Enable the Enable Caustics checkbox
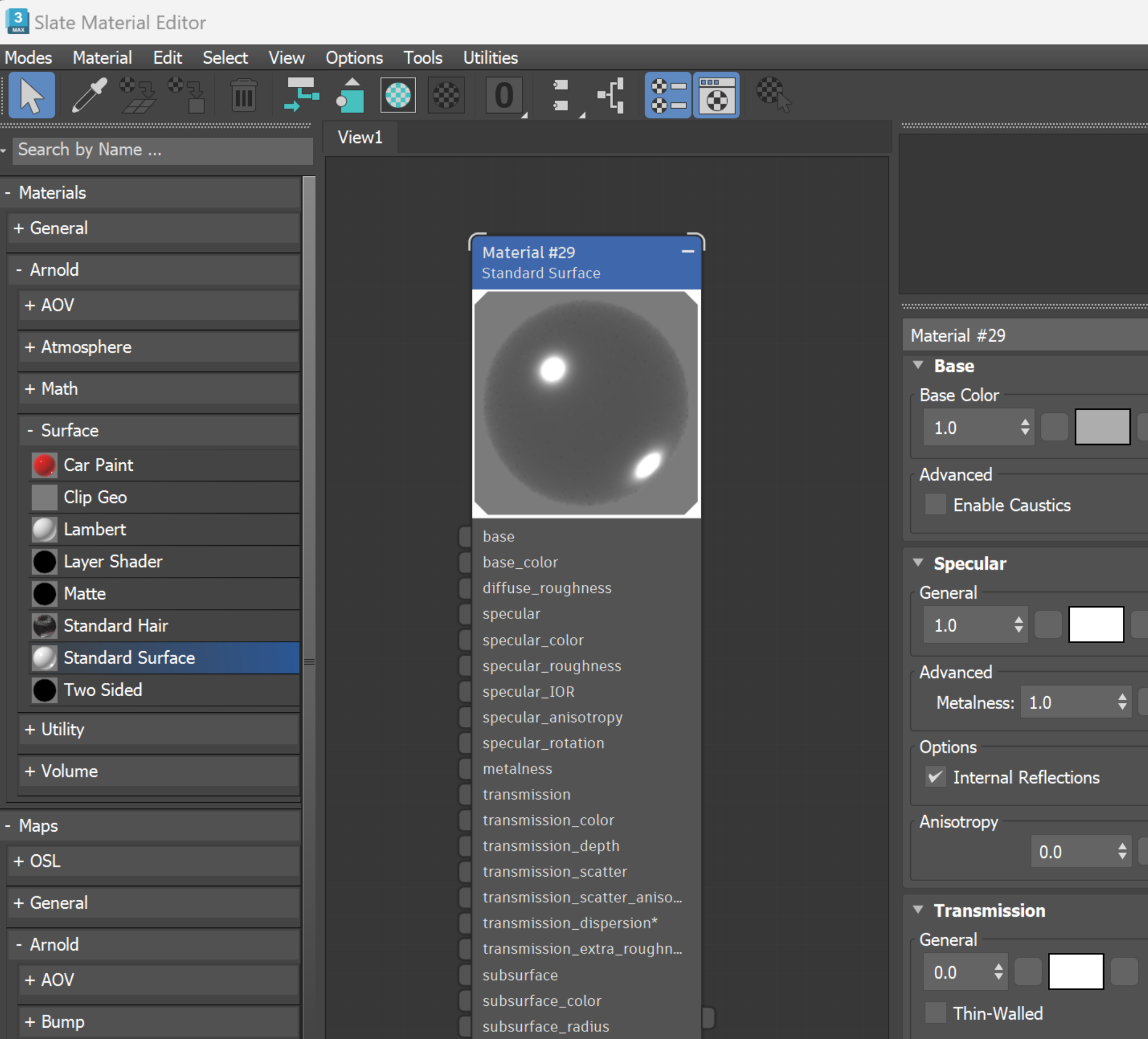Screen dimensions: 1148x1039 (935, 505)
